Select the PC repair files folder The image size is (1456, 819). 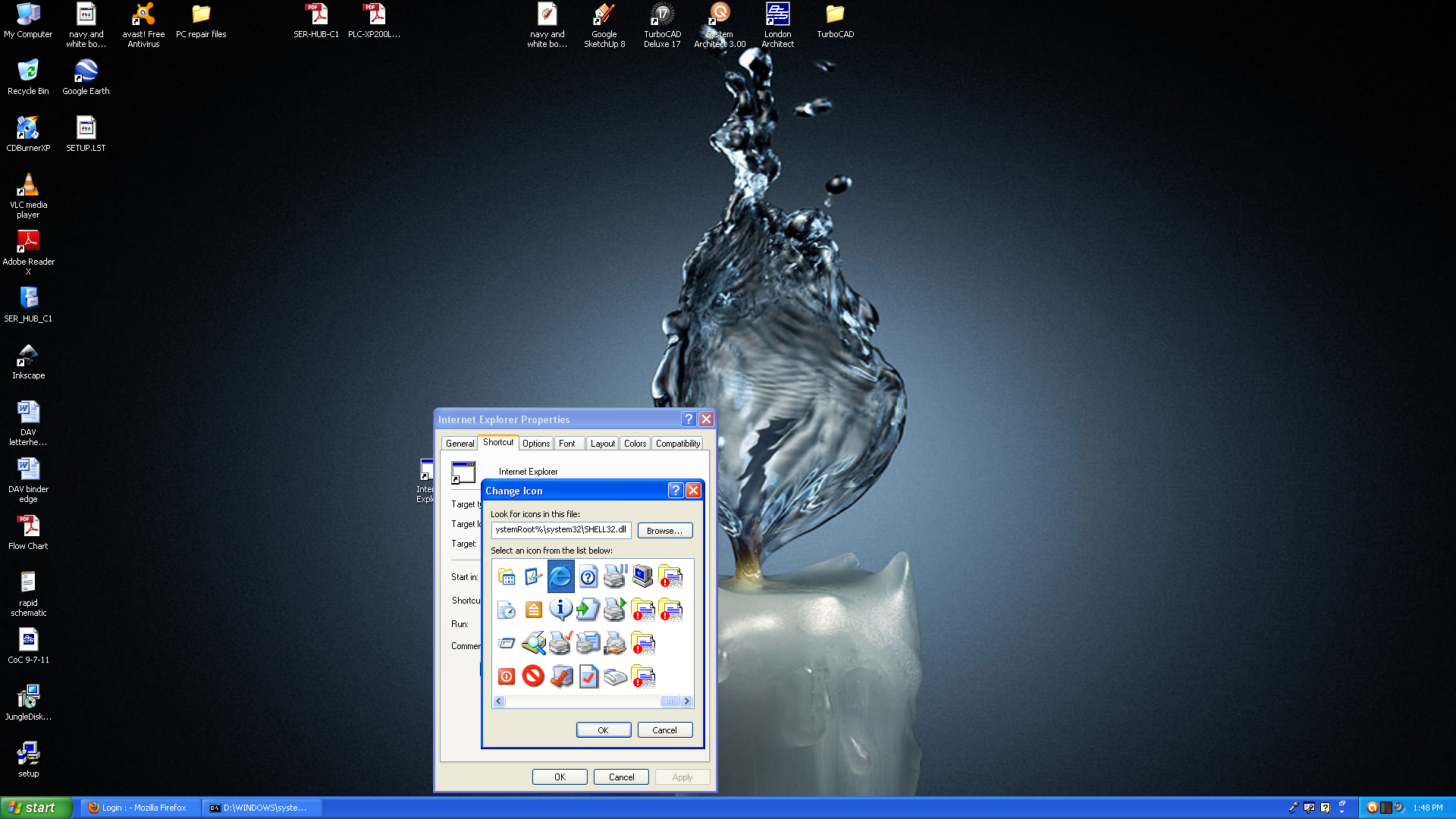[201, 20]
